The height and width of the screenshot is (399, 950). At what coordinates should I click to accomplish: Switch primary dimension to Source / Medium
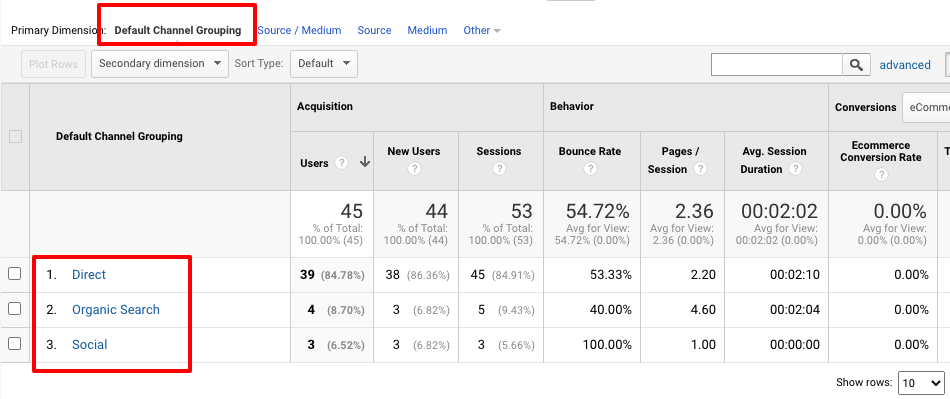click(299, 30)
